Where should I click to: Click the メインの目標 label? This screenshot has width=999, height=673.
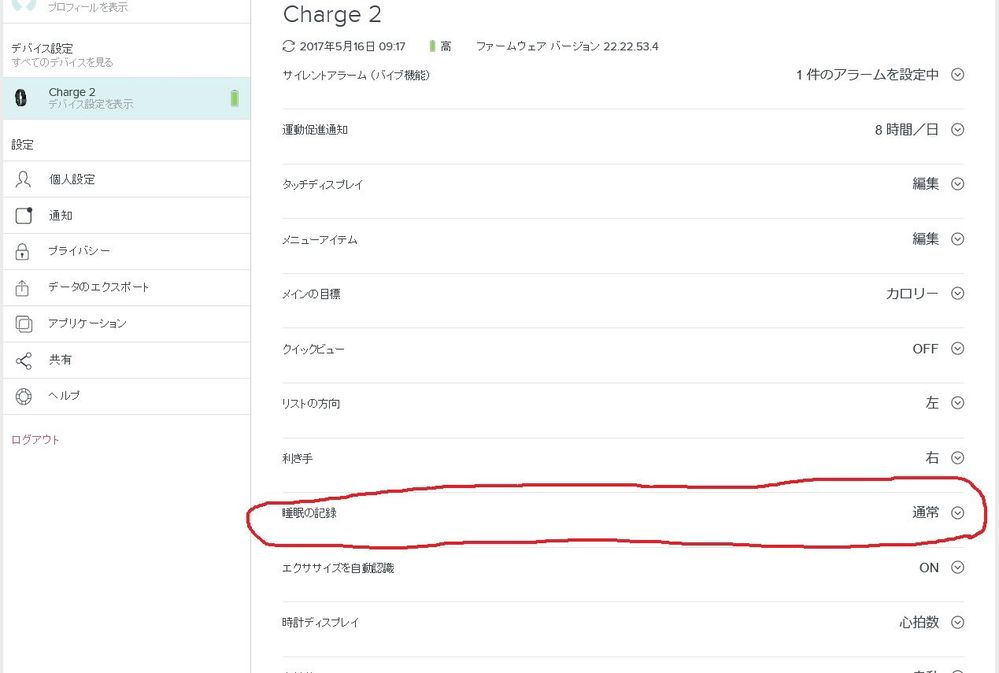[311, 294]
